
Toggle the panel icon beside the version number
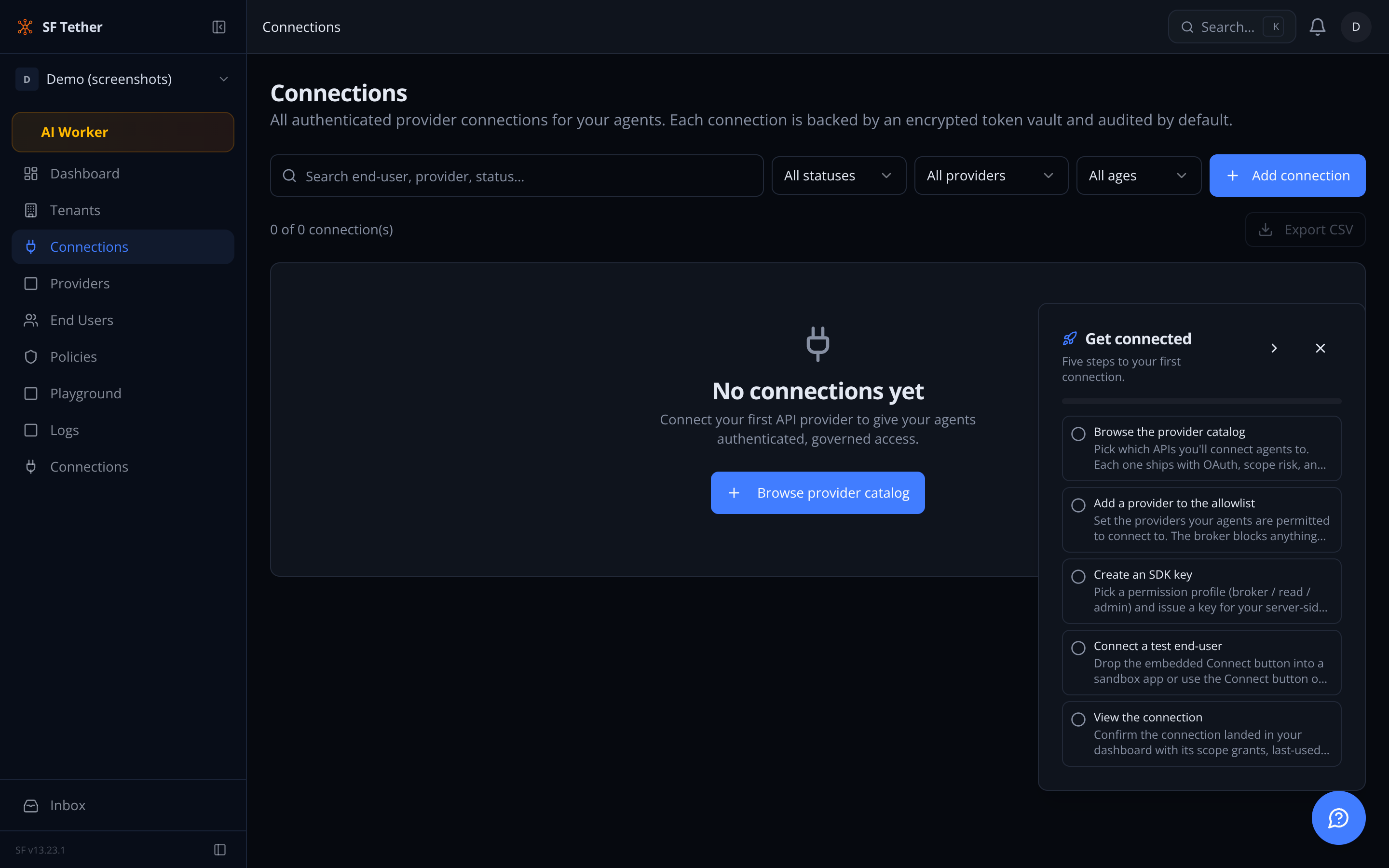220,850
